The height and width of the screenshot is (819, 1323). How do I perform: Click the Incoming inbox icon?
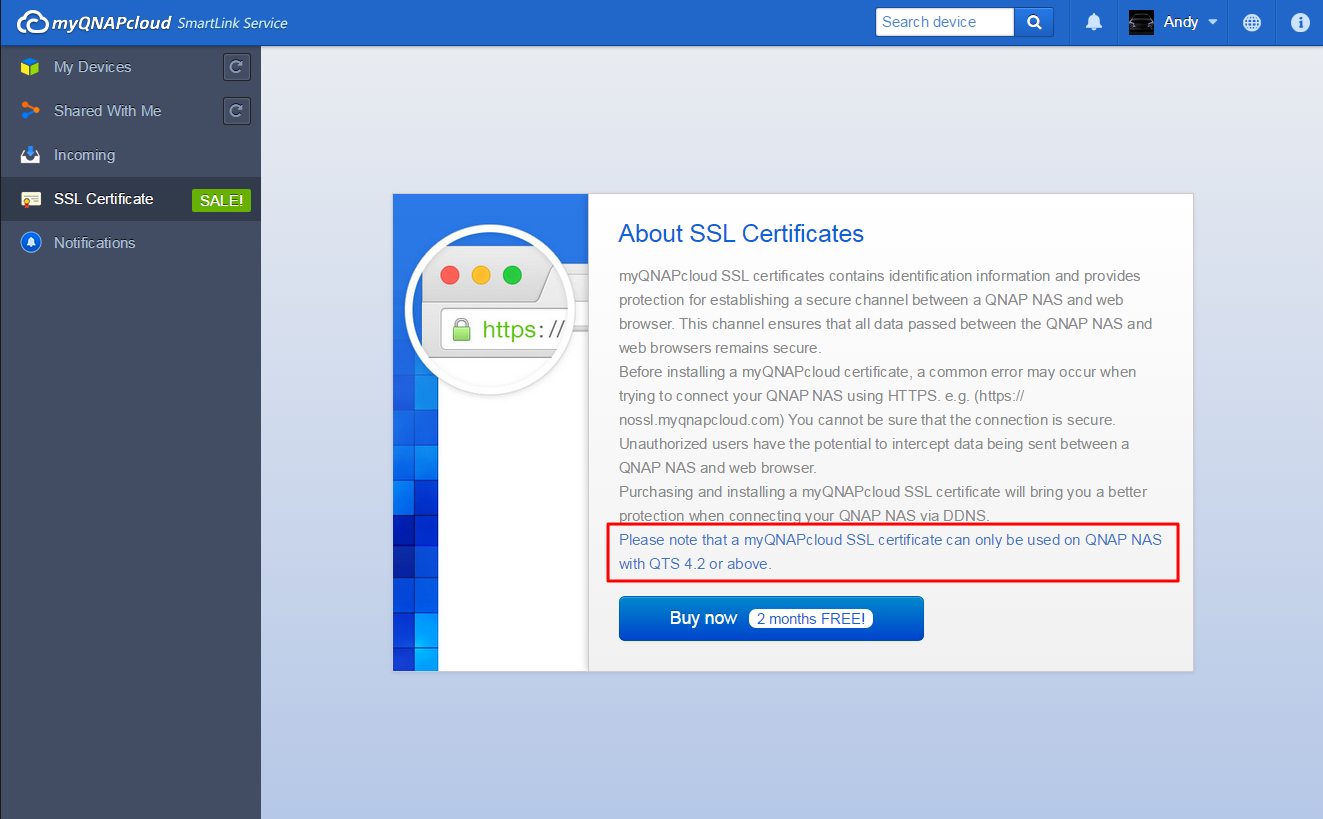tap(31, 155)
